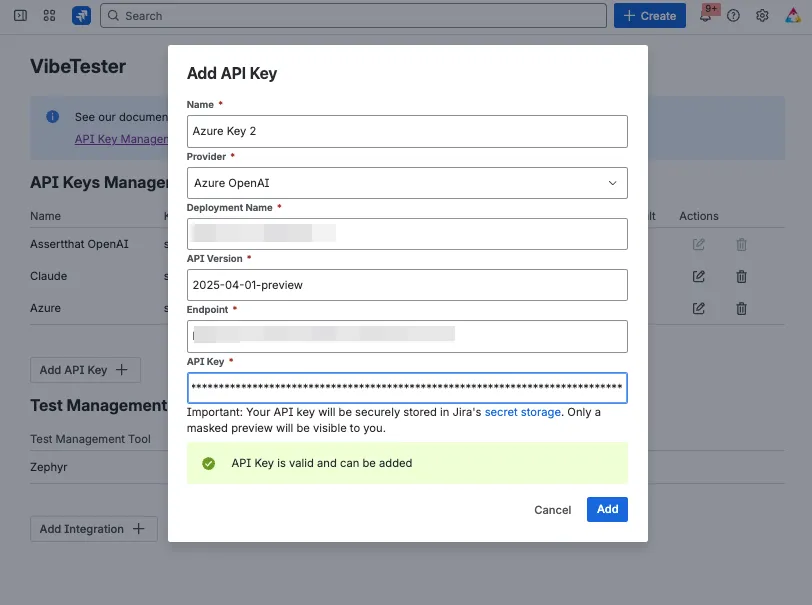Image resolution: width=812 pixels, height=605 pixels.
Task: Click the Add Integration button
Action: point(94,529)
